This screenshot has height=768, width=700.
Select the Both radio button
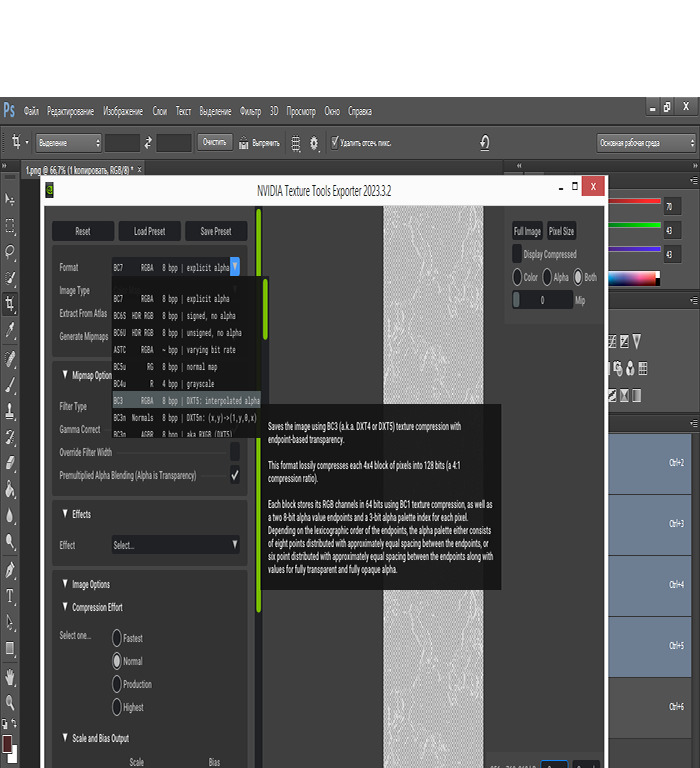coord(578,277)
